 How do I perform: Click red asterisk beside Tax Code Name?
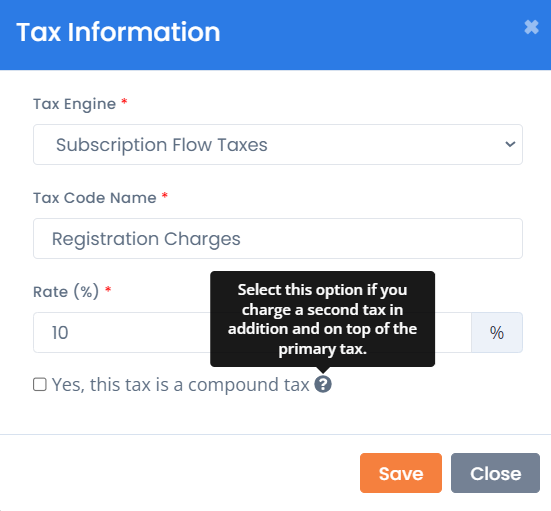(x=164, y=196)
